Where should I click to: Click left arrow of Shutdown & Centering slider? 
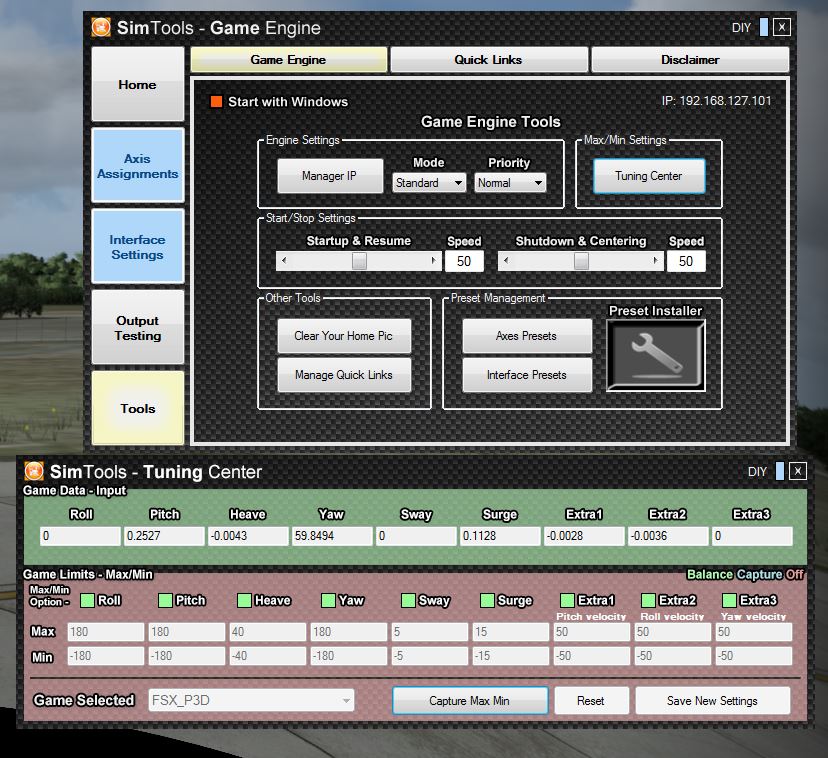506,260
